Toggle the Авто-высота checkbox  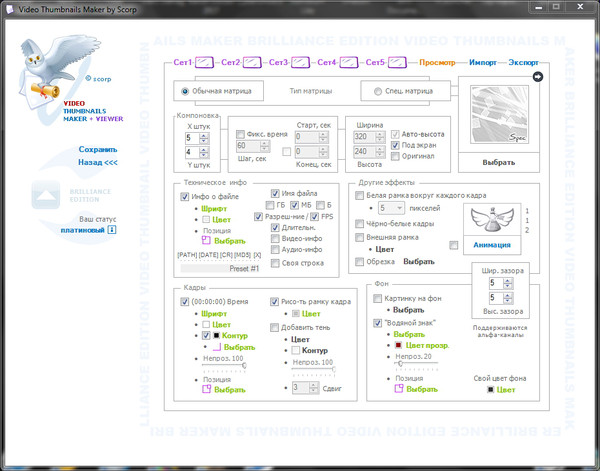point(395,133)
